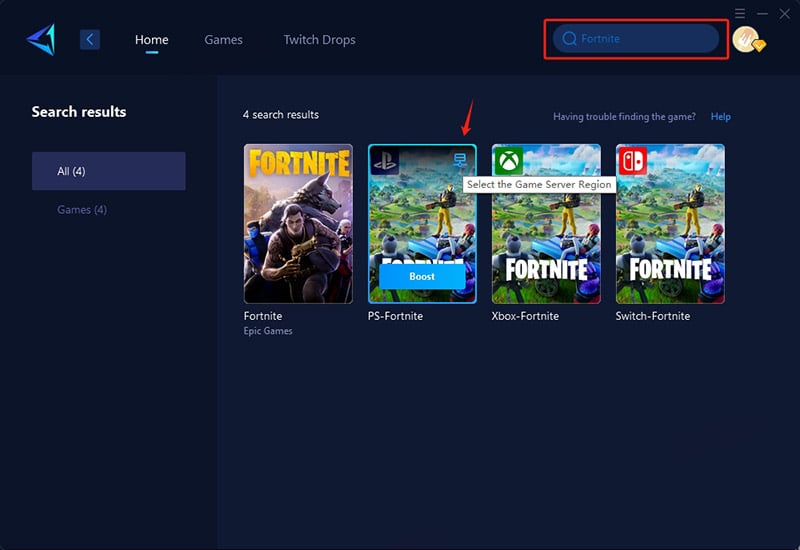Click the '4 search results' text
This screenshot has width=800, height=550.
[281, 115]
